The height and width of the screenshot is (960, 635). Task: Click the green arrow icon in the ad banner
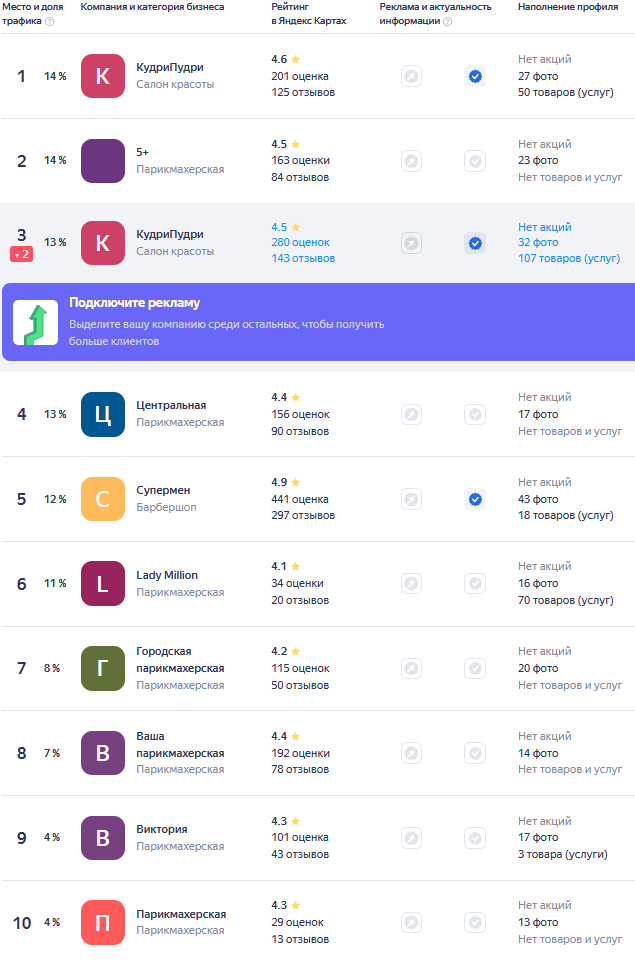click(x=36, y=323)
